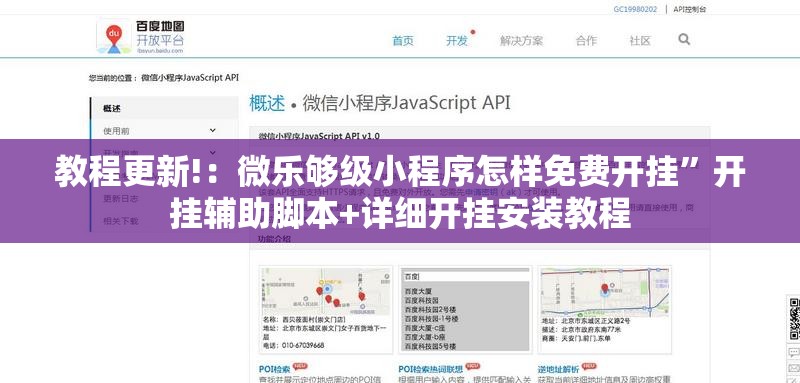This screenshot has width=800, height=383.
Task: Open the 百度 suggestion list thumbnail
Action: click(x=465, y=310)
